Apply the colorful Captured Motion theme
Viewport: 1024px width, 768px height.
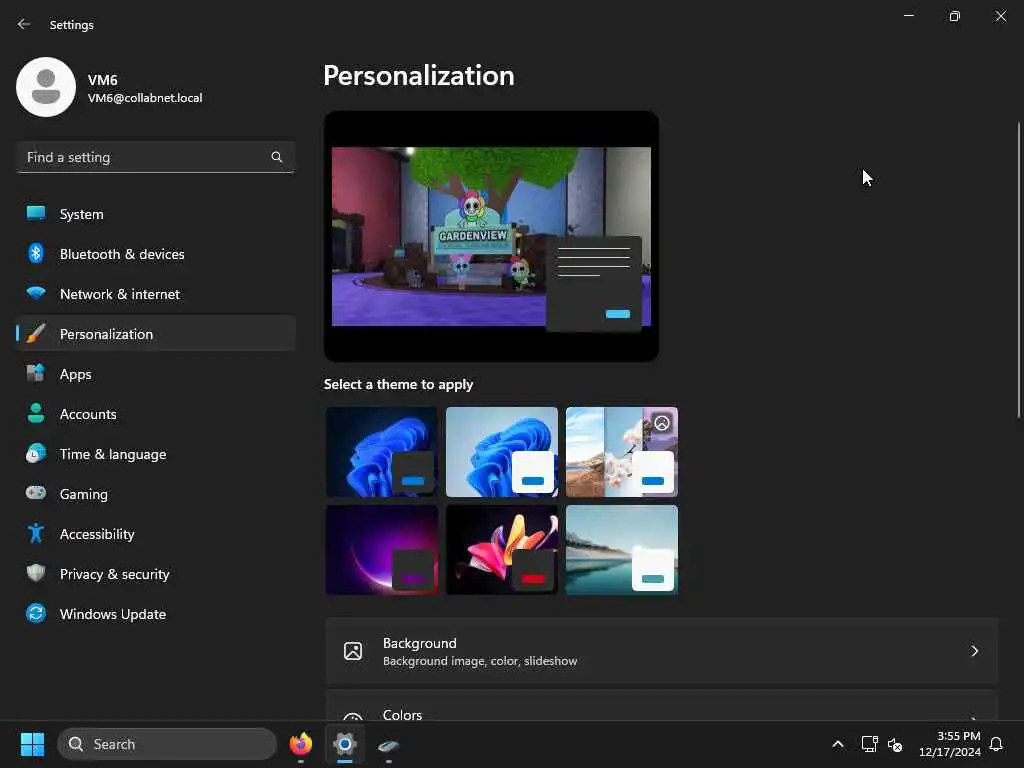tap(502, 550)
